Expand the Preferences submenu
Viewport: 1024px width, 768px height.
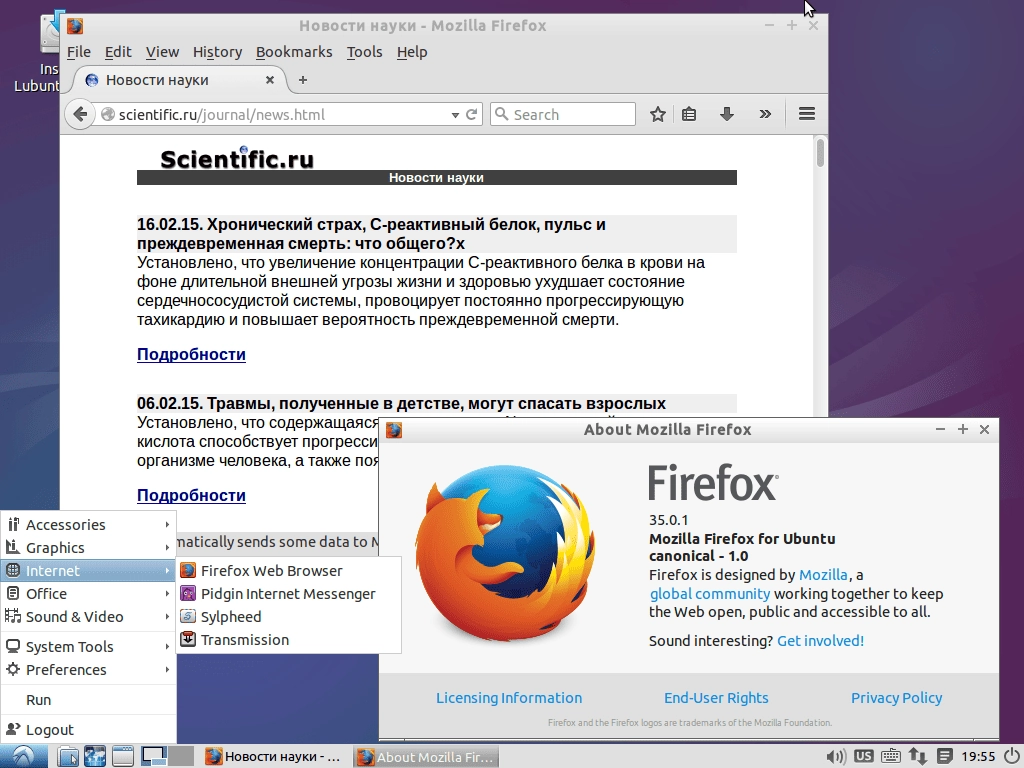point(89,669)
